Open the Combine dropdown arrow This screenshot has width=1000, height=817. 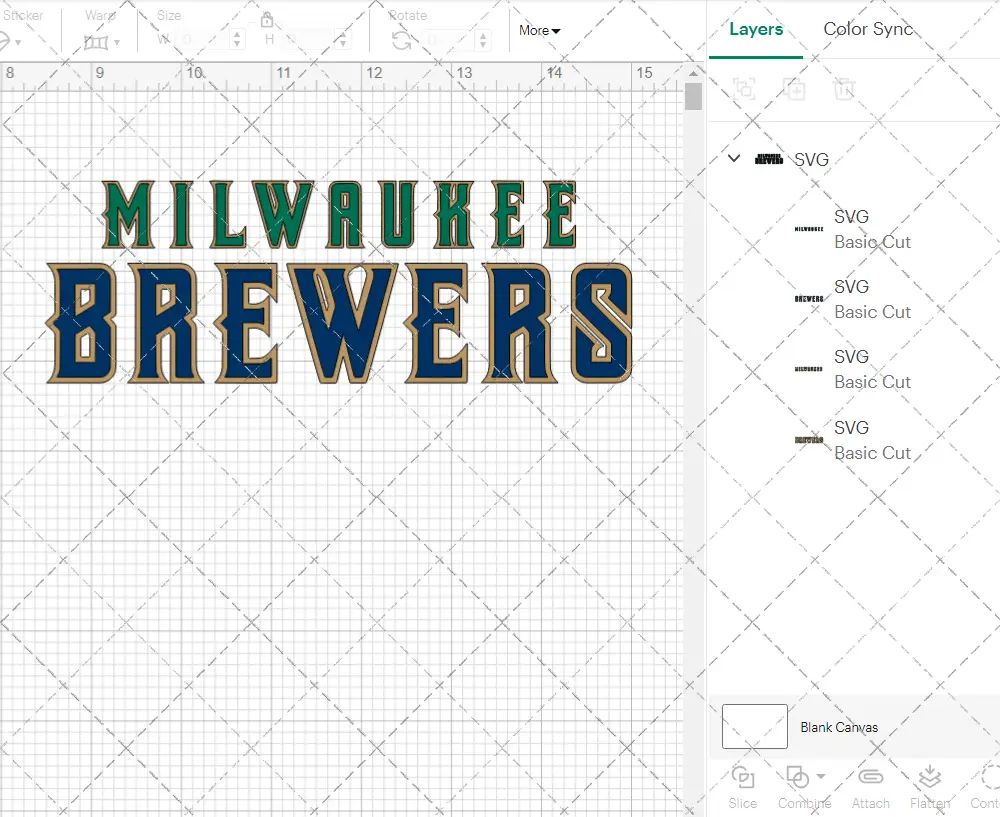tap(821, 777)
